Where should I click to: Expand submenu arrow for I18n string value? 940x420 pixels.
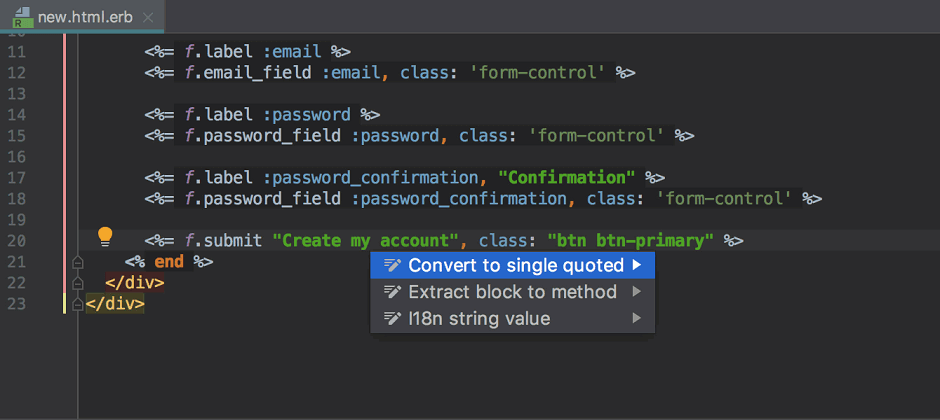[636, 319]
